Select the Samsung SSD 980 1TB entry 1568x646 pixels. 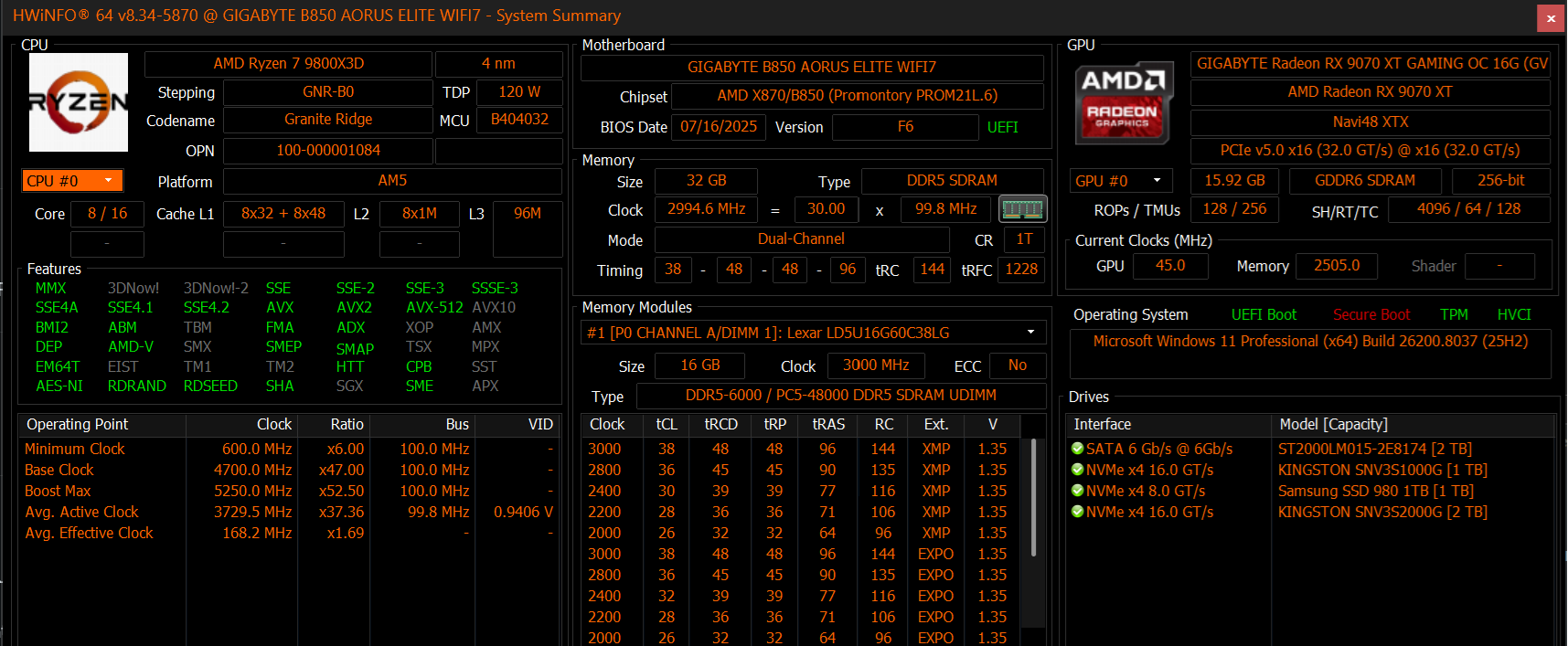pos(1376,492)
